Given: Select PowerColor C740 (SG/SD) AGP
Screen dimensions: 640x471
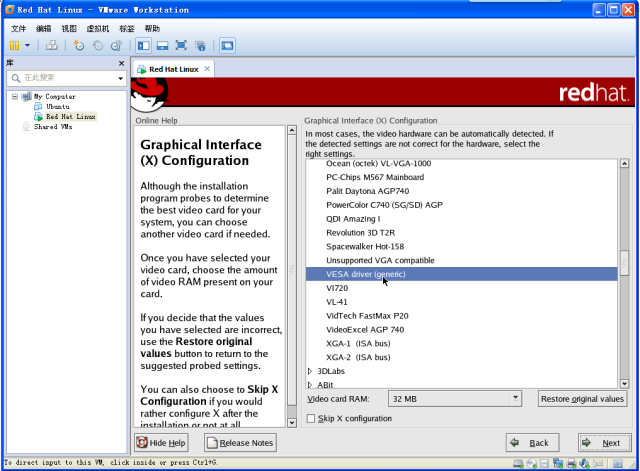Looking at the screenshot, I should [x=461, y=205].
